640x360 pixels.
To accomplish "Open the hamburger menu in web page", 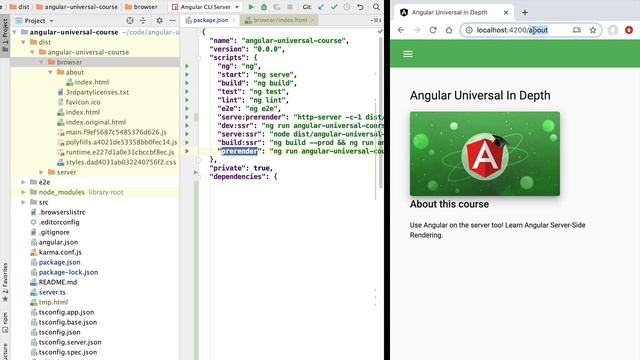I will click(x=408, y=54).
